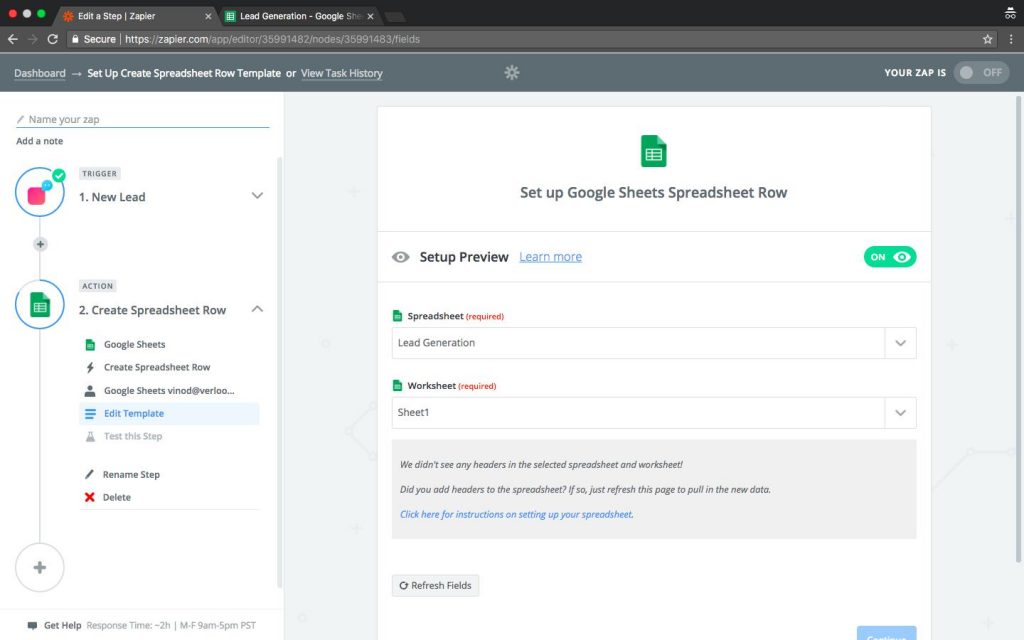
Task: Click the incognito icon in title bar
Action: point(1010,13)
